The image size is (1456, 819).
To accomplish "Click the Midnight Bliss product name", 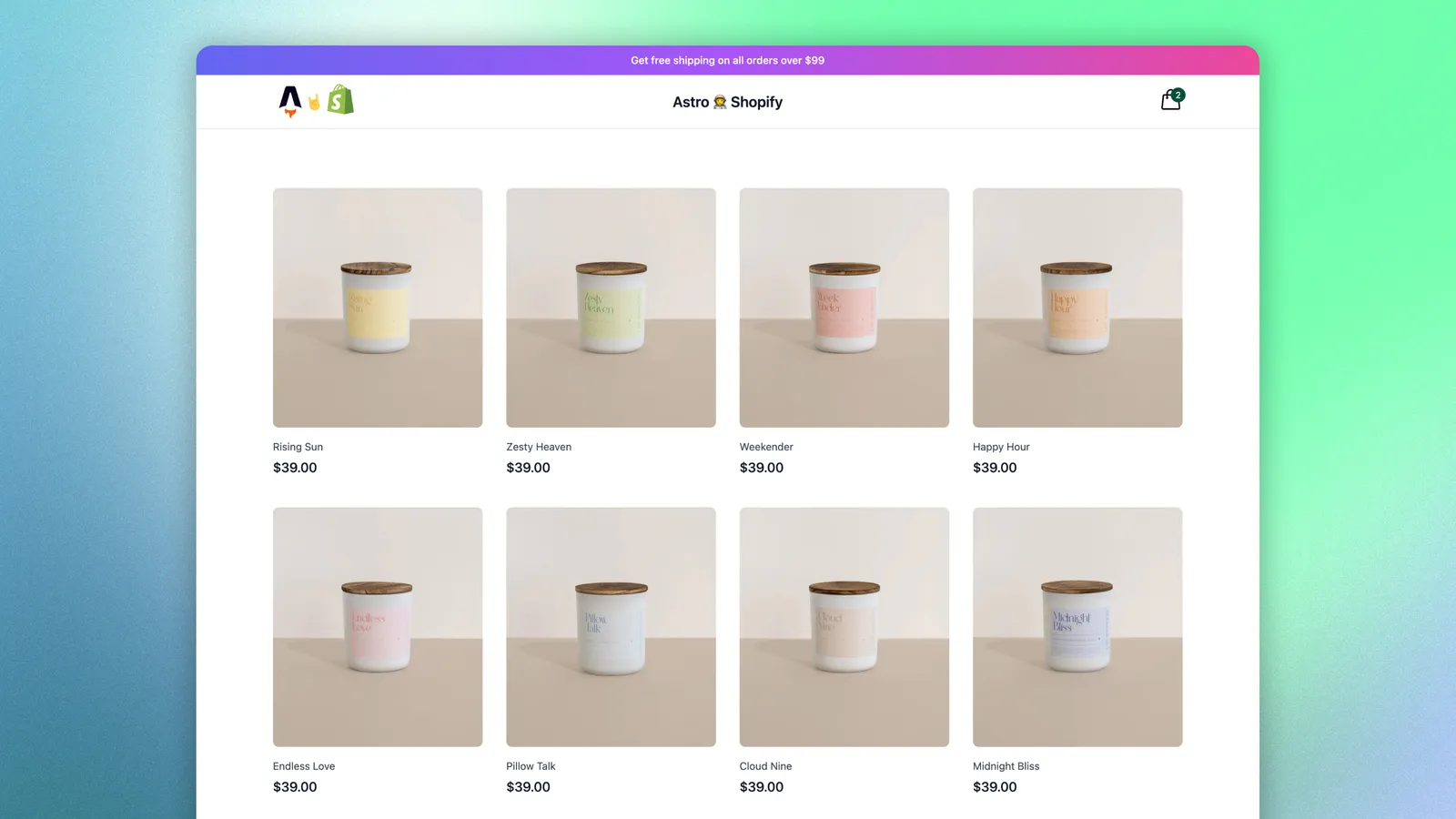I will click(x=1006, y=766).
